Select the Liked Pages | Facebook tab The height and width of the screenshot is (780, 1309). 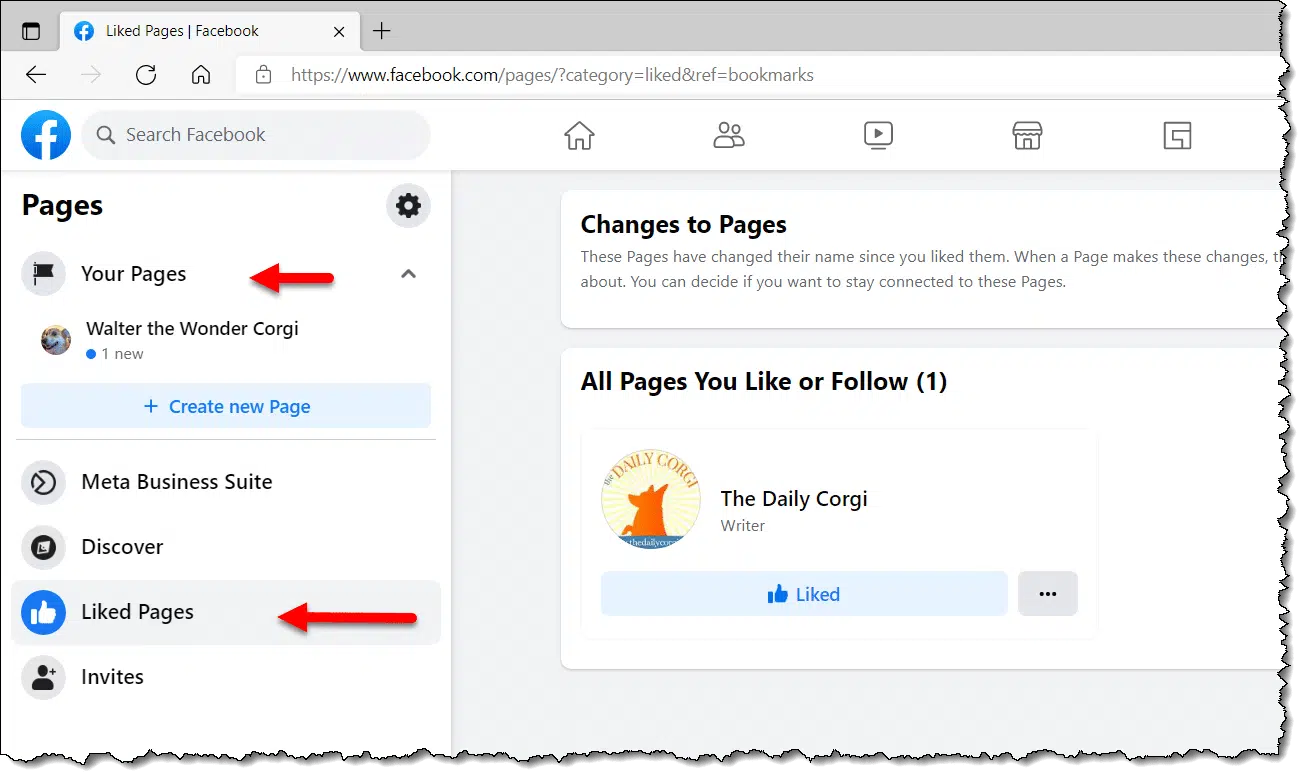[210, 31]
